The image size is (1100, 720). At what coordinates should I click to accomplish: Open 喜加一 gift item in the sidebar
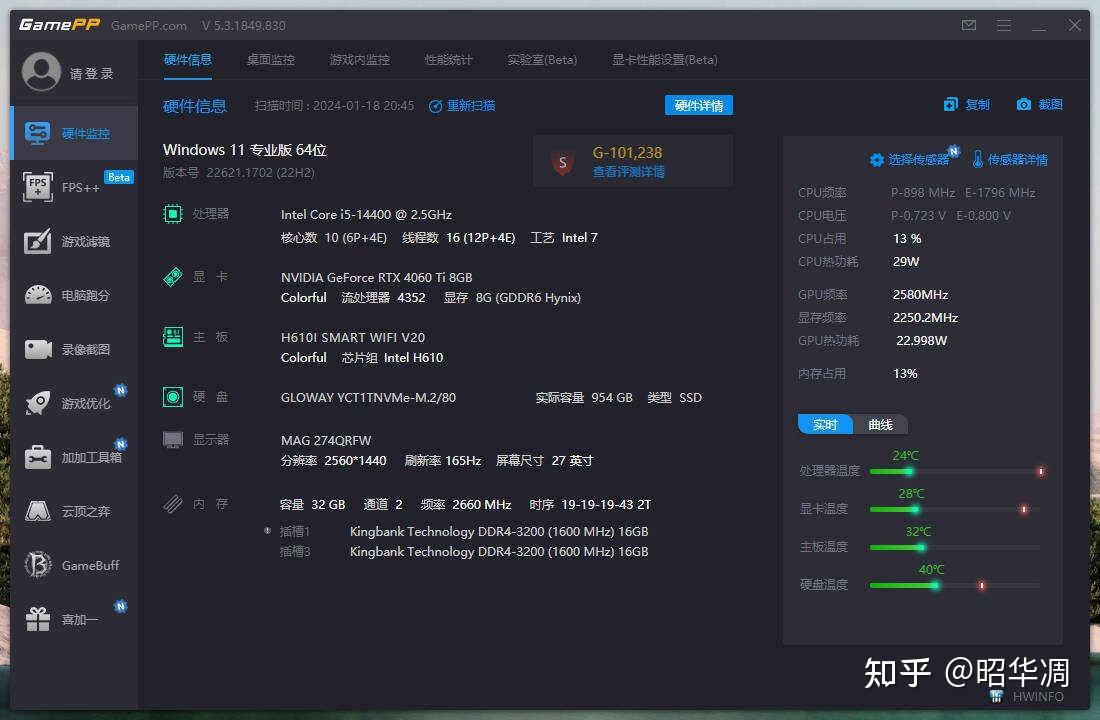(74, 619)
